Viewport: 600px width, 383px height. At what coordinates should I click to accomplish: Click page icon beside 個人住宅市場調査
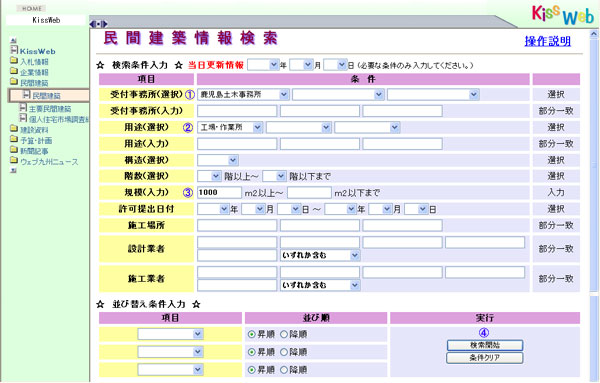(23, 118)
